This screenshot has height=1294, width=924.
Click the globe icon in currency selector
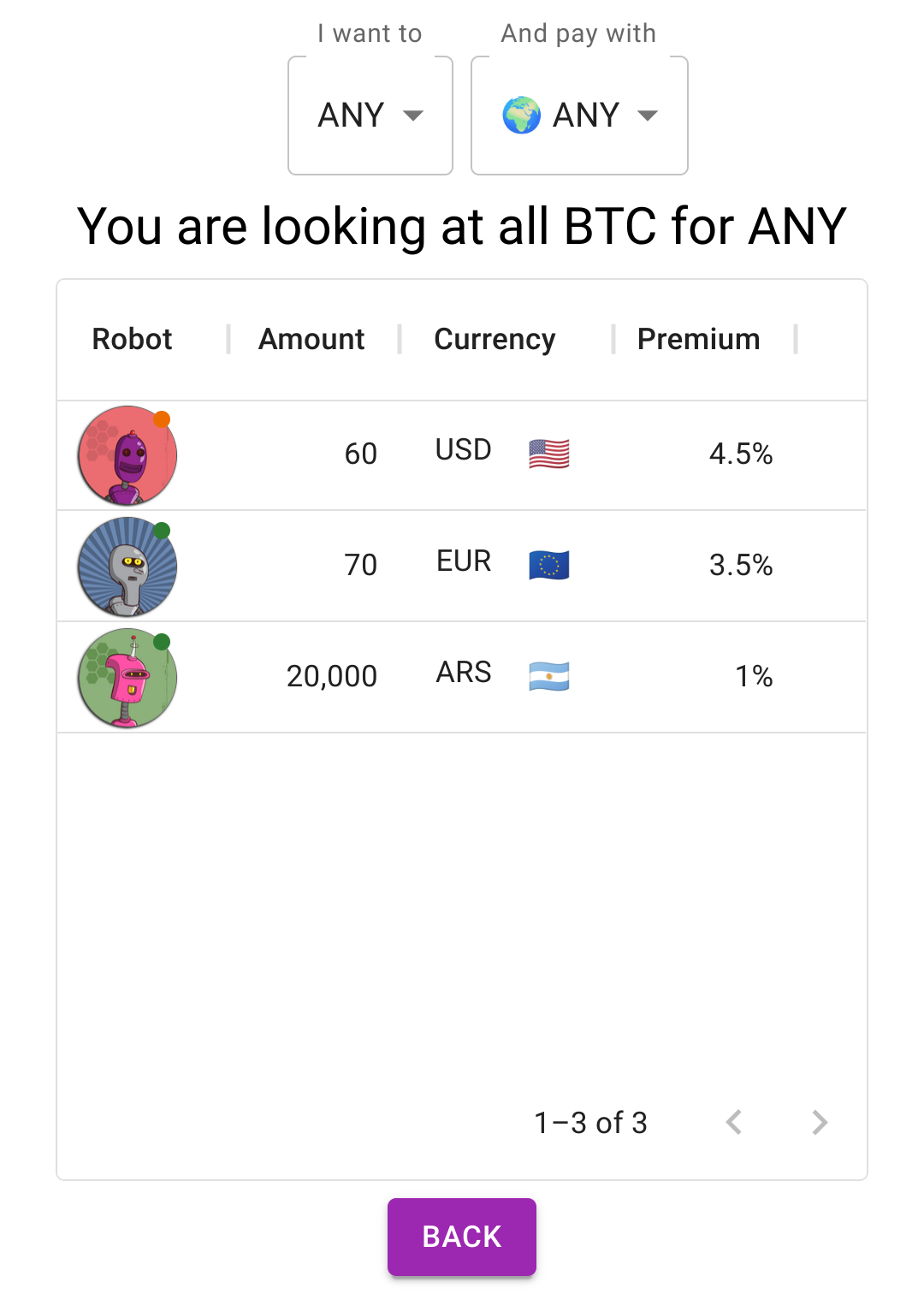[521, 116]
